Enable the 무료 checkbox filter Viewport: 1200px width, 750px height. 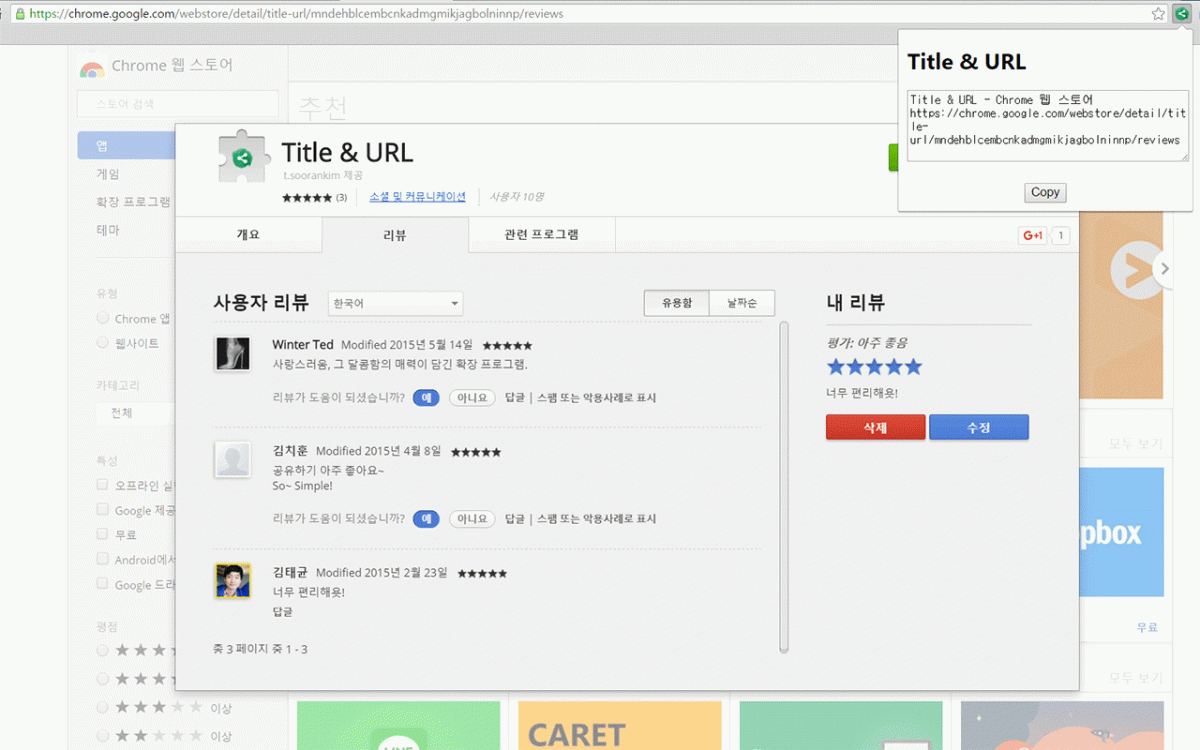(103, 535)
